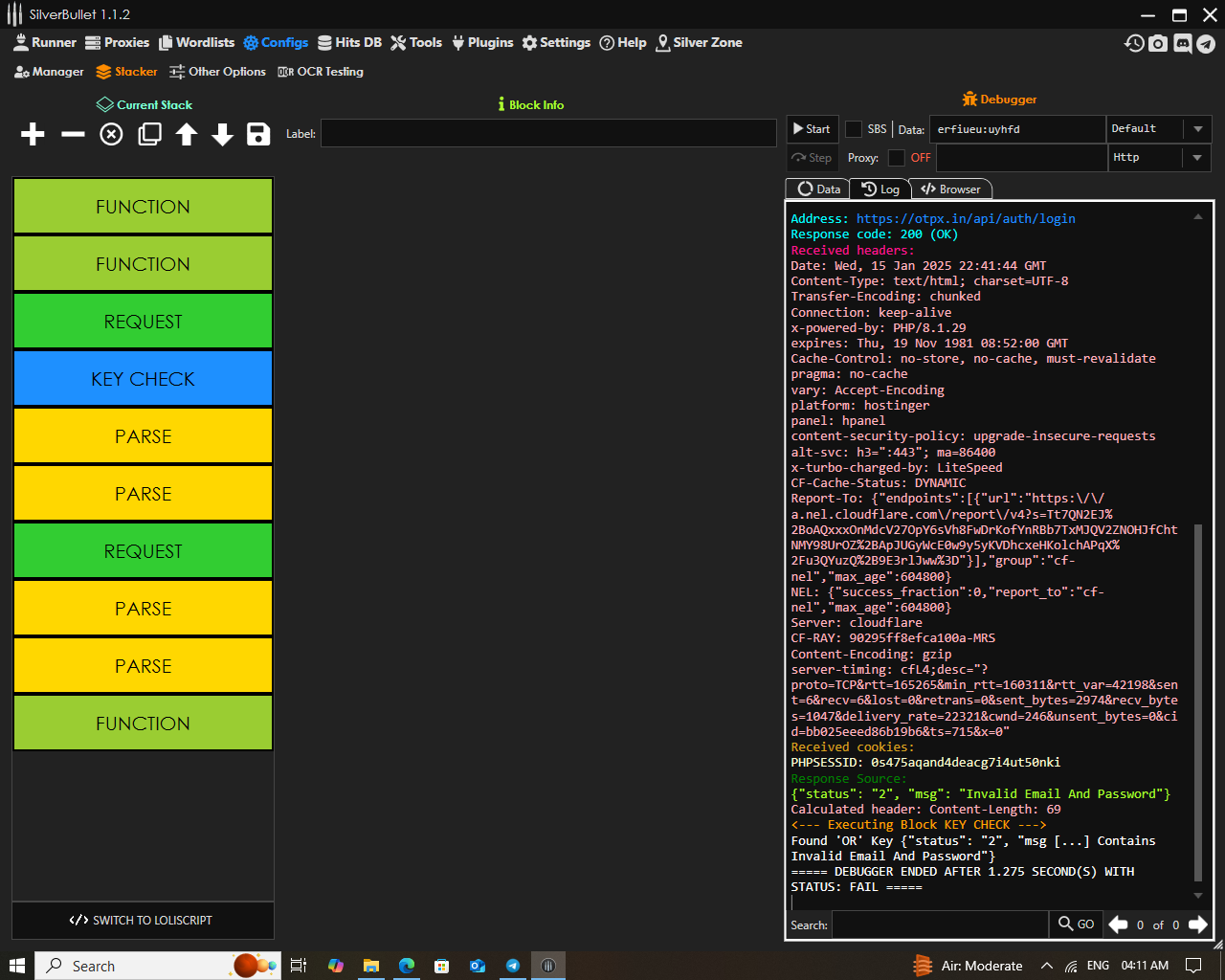Open the Plugins menu

tap(482, 42)
